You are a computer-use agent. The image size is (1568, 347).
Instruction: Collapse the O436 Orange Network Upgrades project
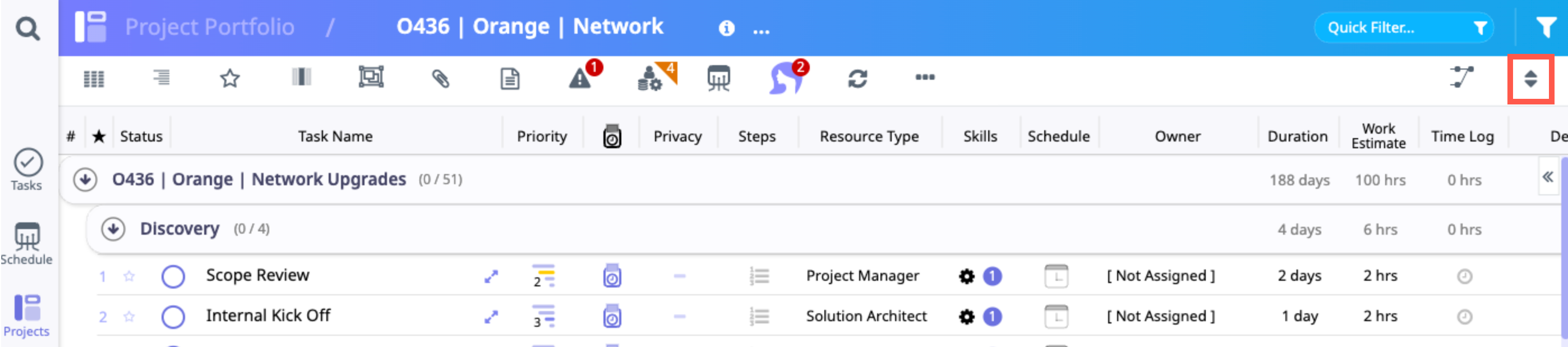(x=85, y=180)
